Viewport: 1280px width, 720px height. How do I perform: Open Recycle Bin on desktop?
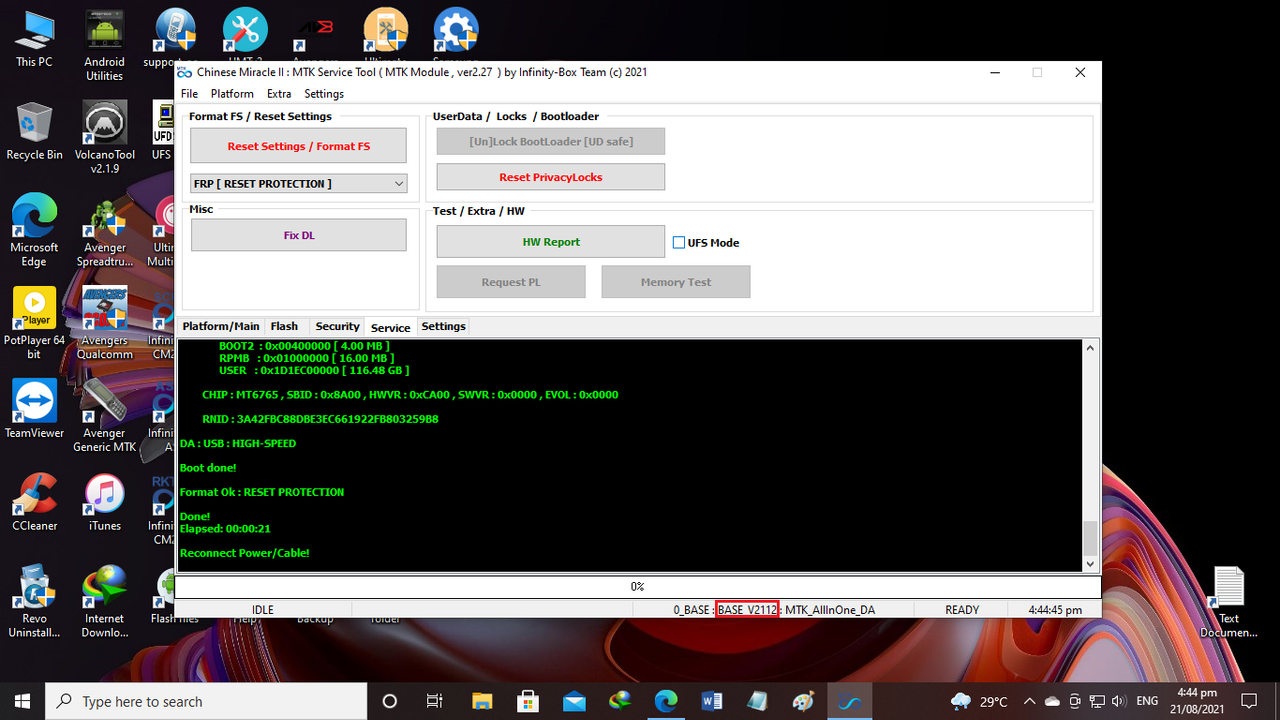(x=34, y=132)
